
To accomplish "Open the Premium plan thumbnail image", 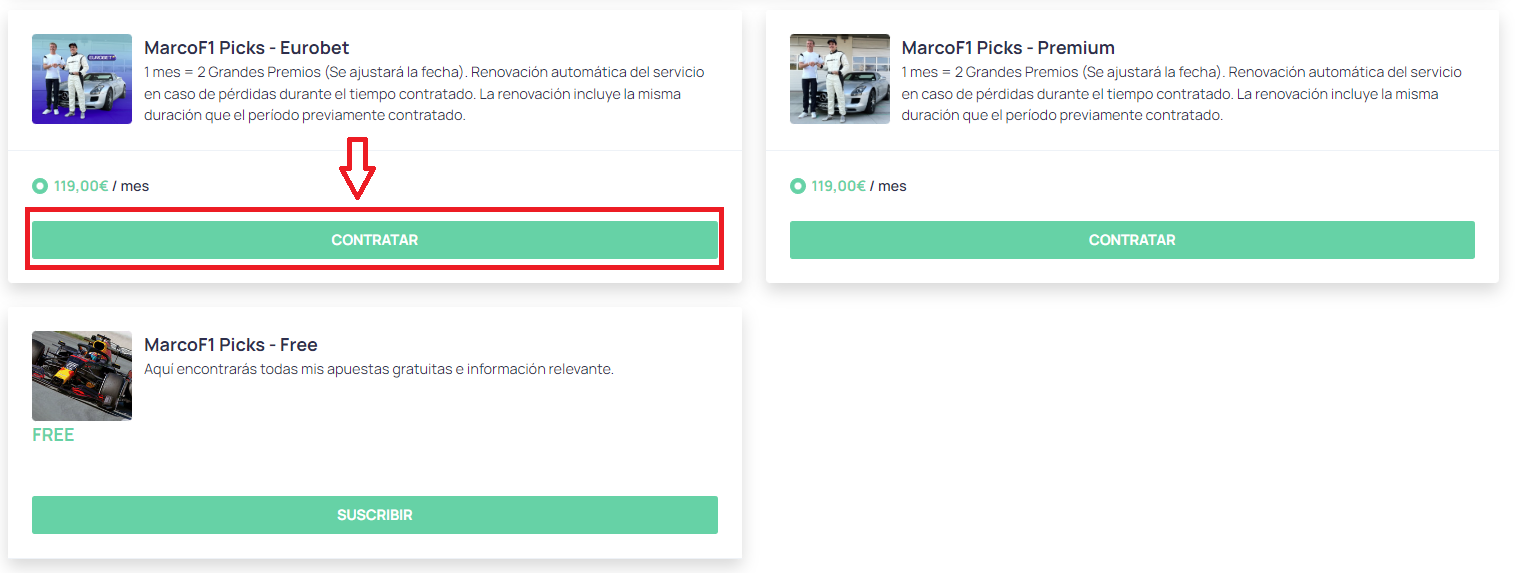I will coord(840,79).
